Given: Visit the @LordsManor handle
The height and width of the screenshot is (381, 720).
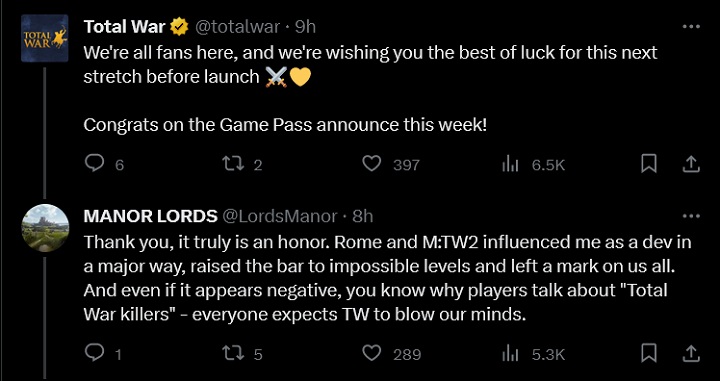Looking at the screenshot, I should (280, 216).
